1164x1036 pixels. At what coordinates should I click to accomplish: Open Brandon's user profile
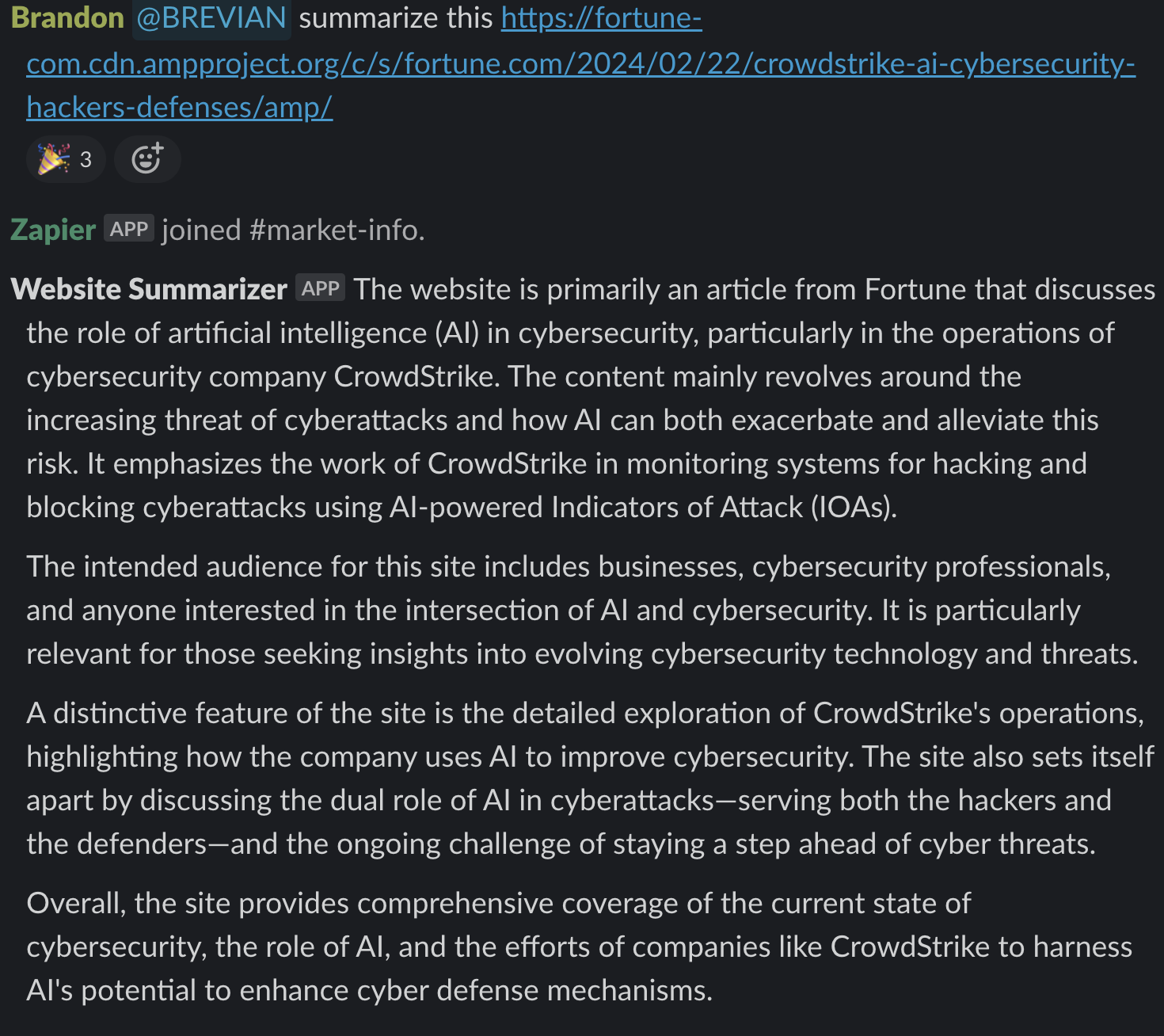67,17
